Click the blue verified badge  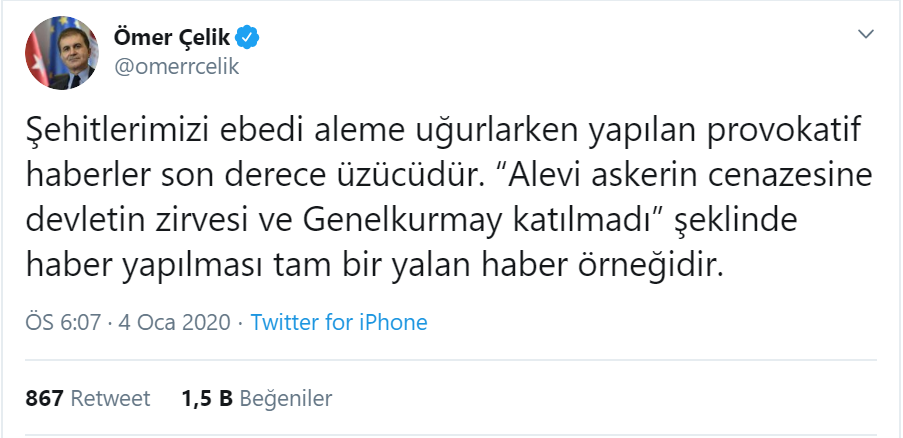(247, 37)
